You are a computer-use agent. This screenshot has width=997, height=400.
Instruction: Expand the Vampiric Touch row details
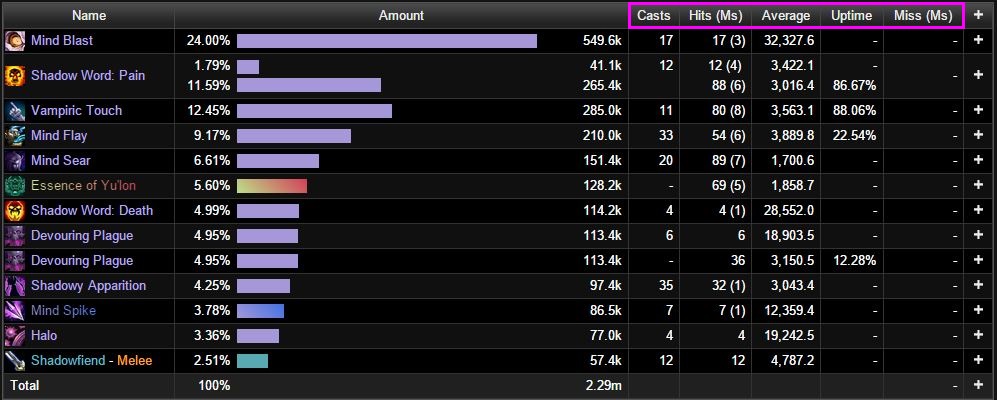click(979, 110)
